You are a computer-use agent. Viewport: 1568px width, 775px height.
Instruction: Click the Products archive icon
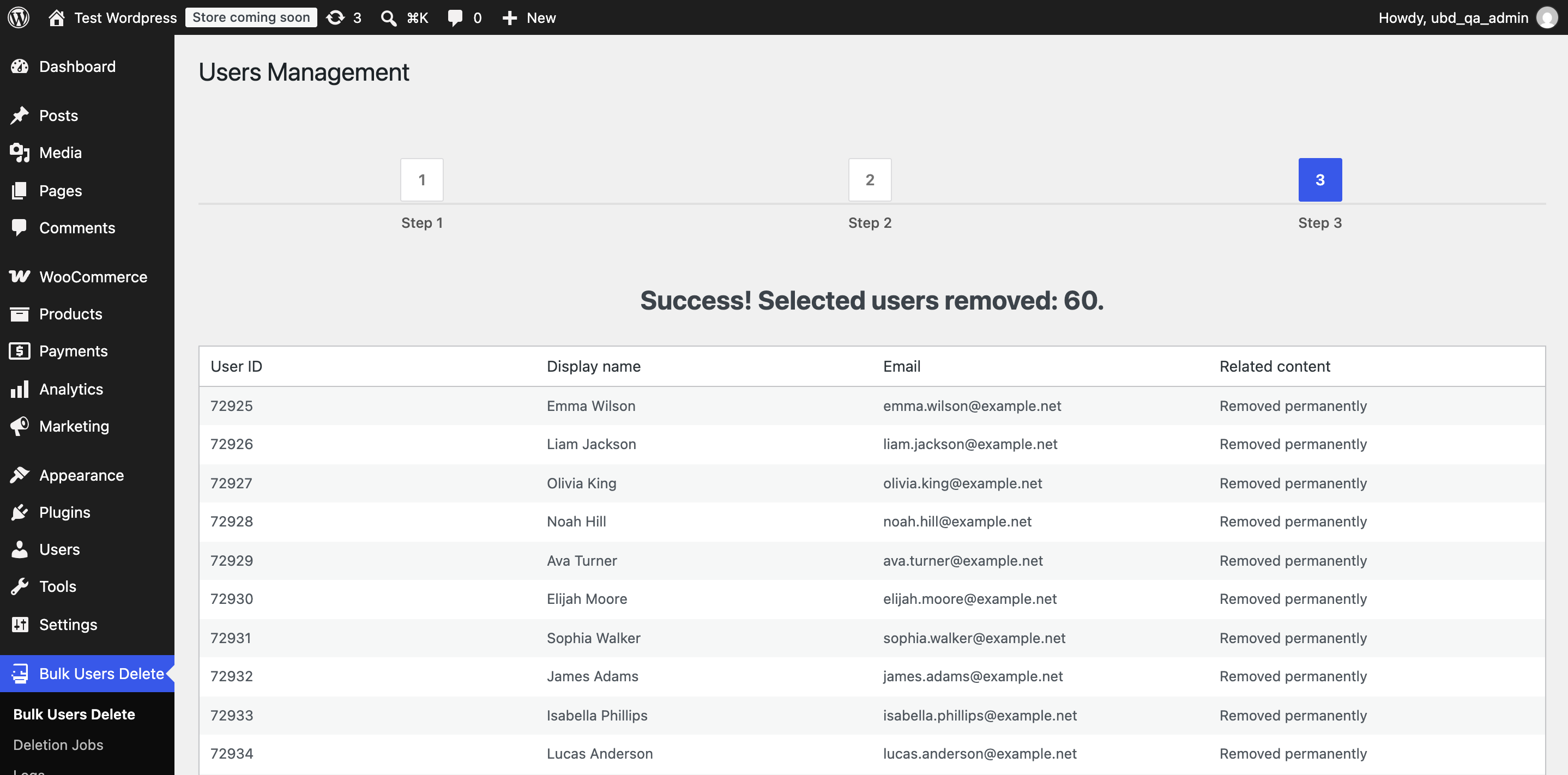(20, 314)
